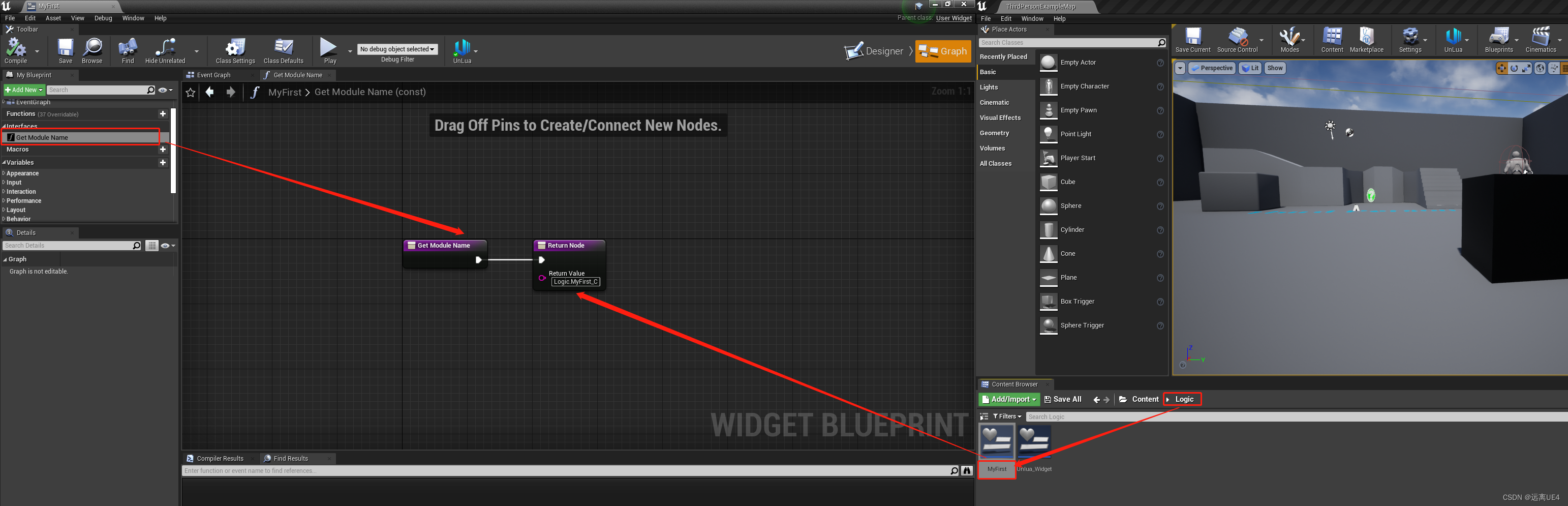Image resolution: width=1568 pixels, height=506 pixels.
Task: Open the Add New dropdown in My Blueprint
Action: [x=24, y=90]
